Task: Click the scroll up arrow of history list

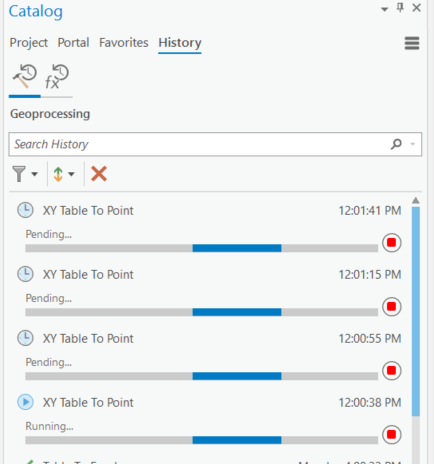Action: 416,200
